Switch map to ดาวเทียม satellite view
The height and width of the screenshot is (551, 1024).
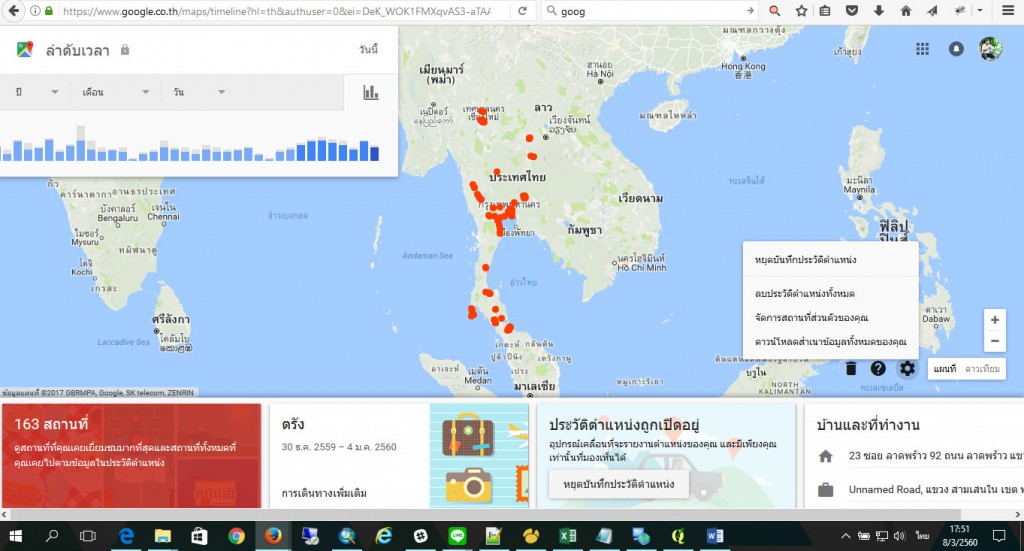(x=983, y=369)
